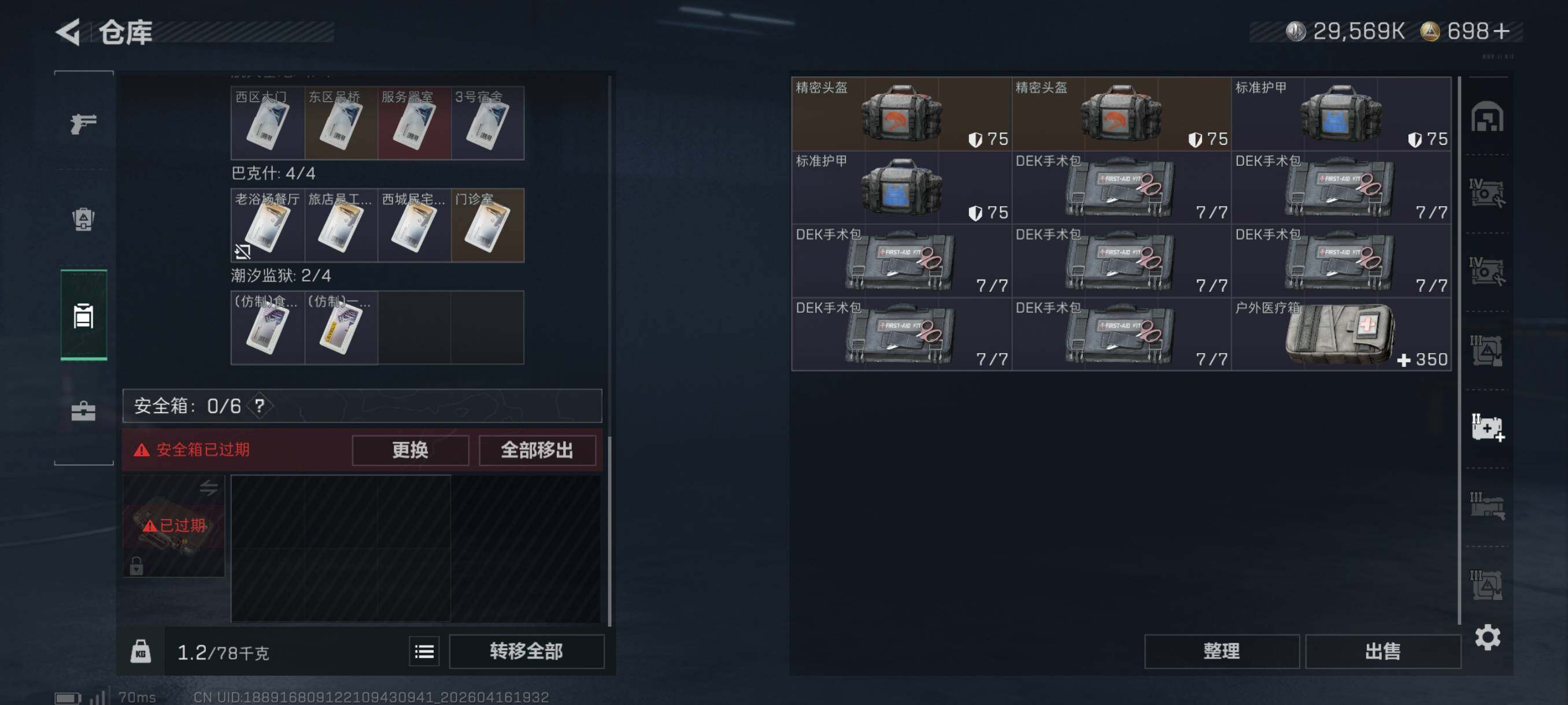Toggle the list view icon beside 转移全部

point(424,651)
